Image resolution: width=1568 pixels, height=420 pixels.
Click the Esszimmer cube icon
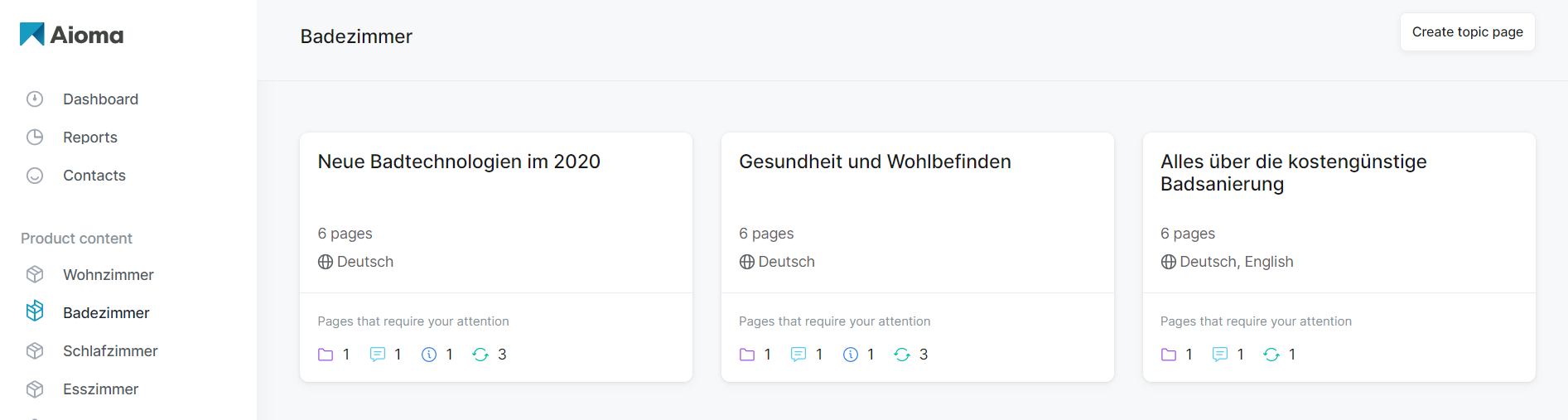(35, 389)
